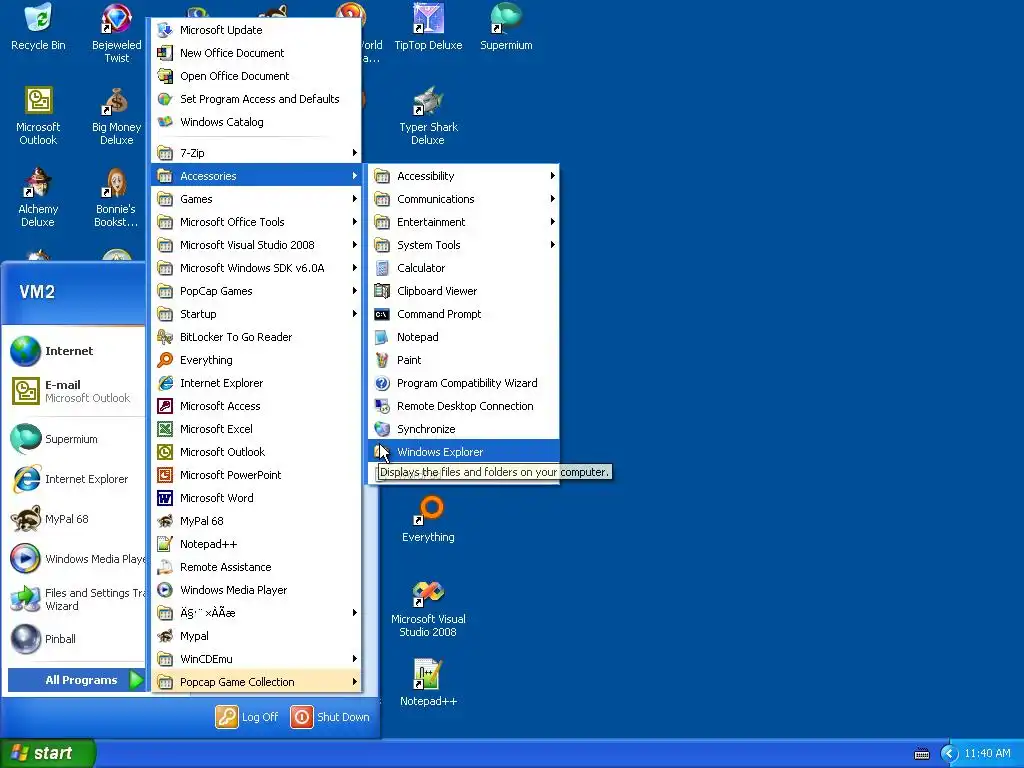
Task: Click the Microsoft Excel icon in programs list
Action: pyautogui.click(x=165, y=428)
